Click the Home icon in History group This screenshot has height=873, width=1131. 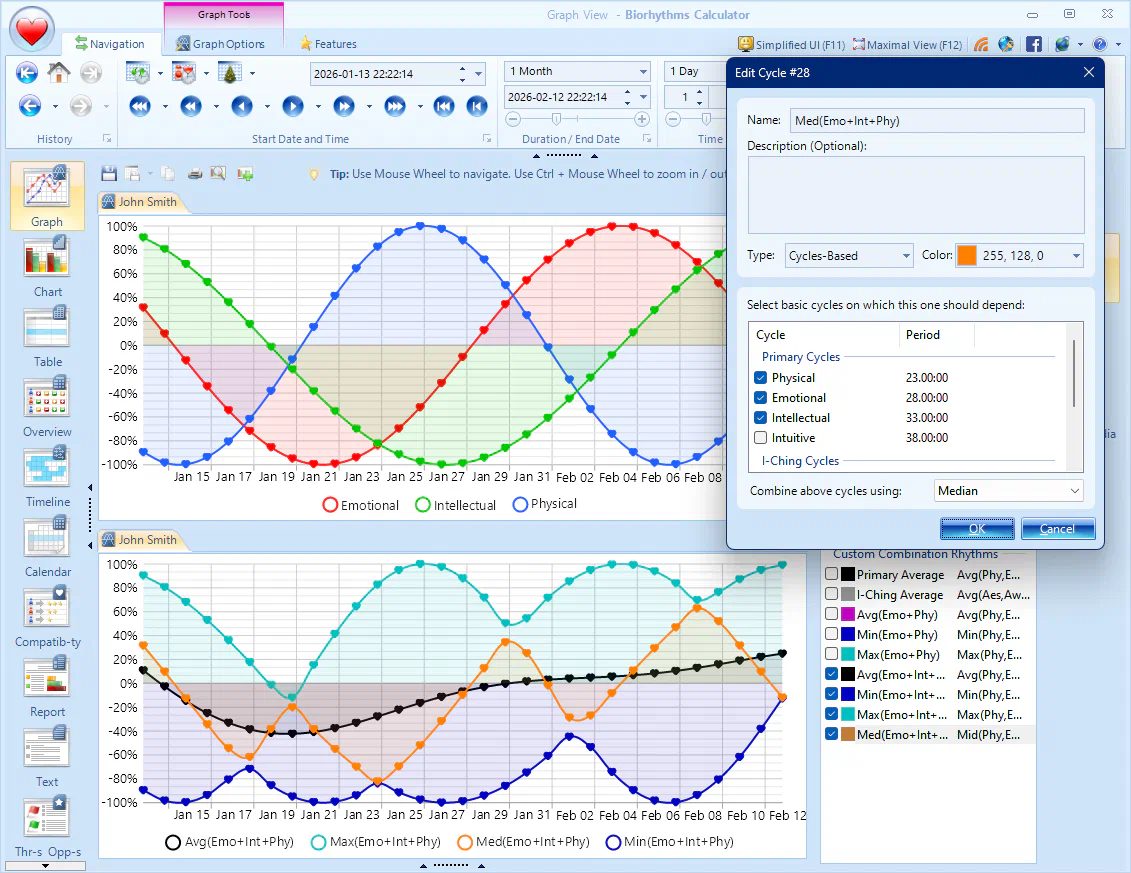[59, 73]
